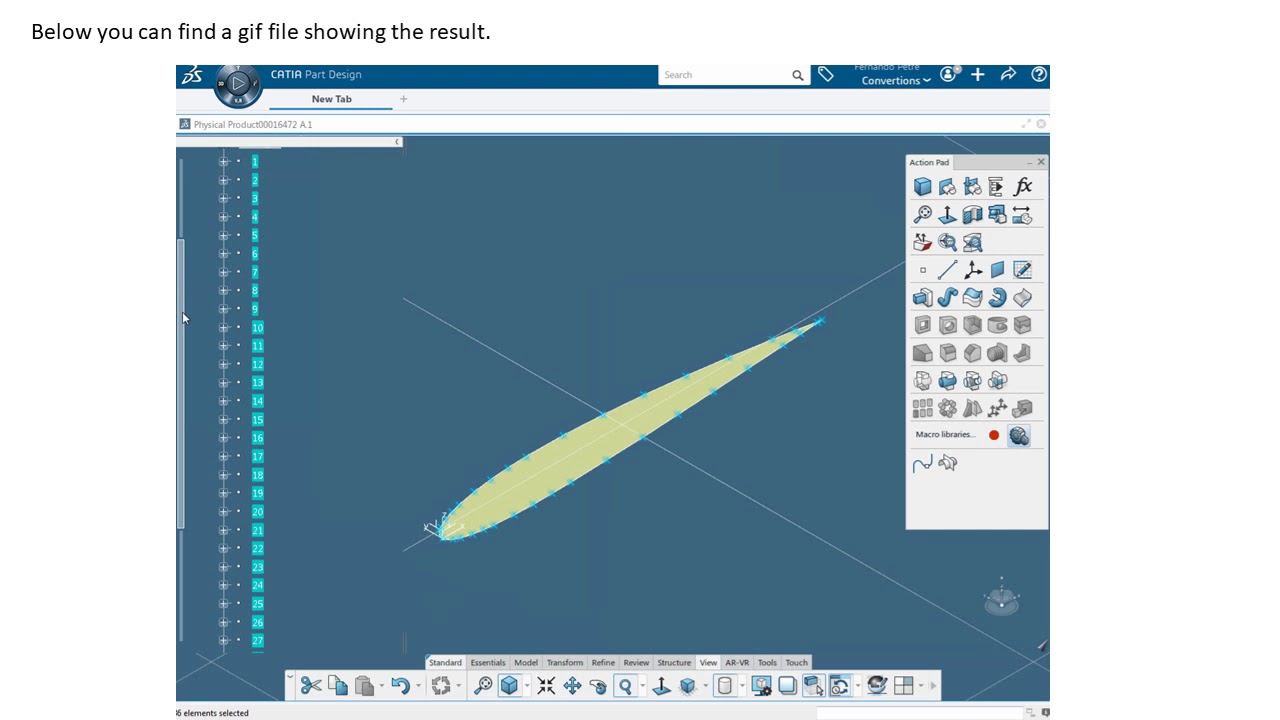
Task: Click the red macro record dot
Action: 993,434
